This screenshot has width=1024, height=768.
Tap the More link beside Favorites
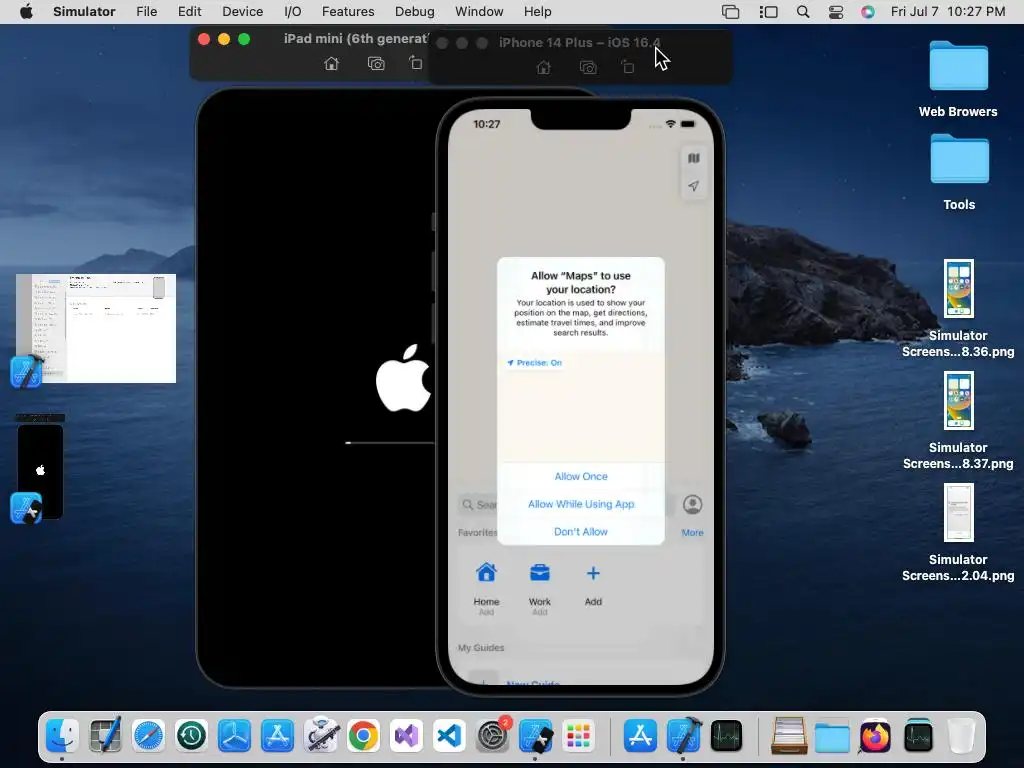[x=692, y=533]
